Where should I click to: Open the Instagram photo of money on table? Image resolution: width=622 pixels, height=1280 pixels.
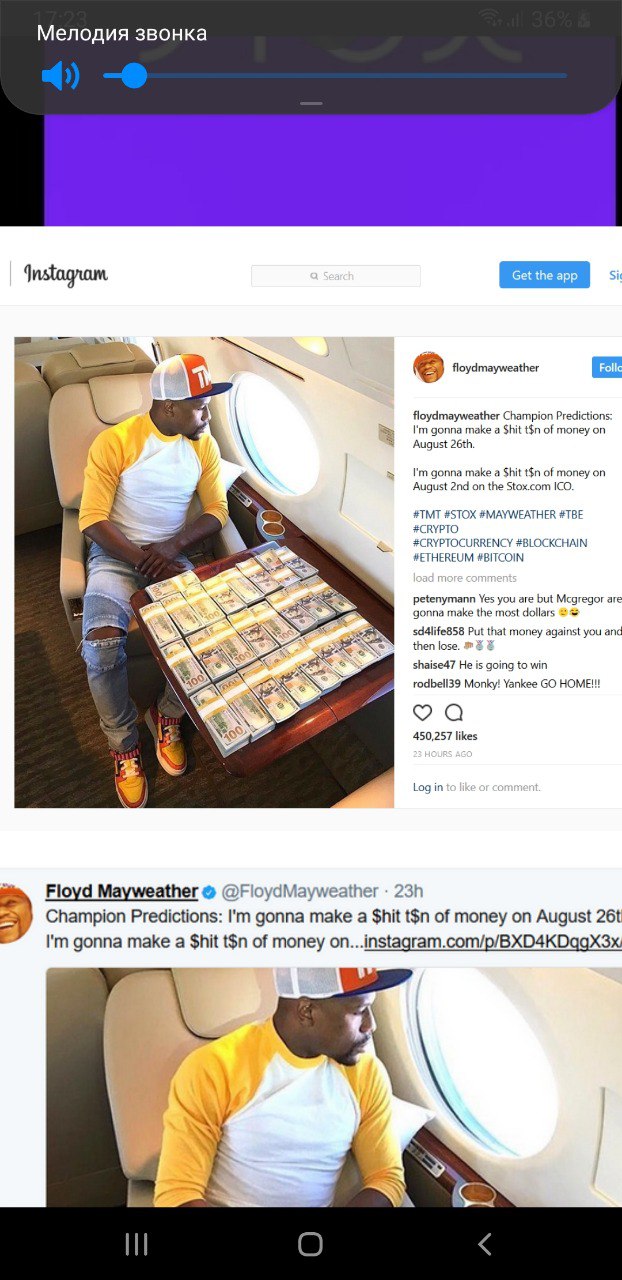coord(204,572)
